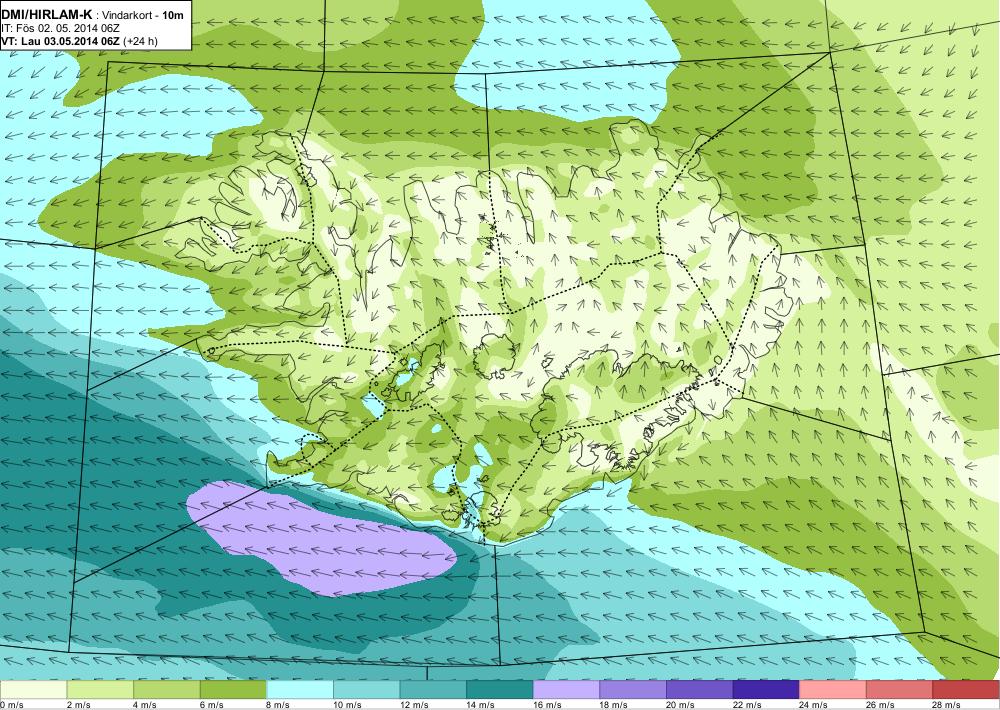Select the dark teal 14–16 m/s legend swatch
Screen dimensions: 1000x710
point(500,690)
